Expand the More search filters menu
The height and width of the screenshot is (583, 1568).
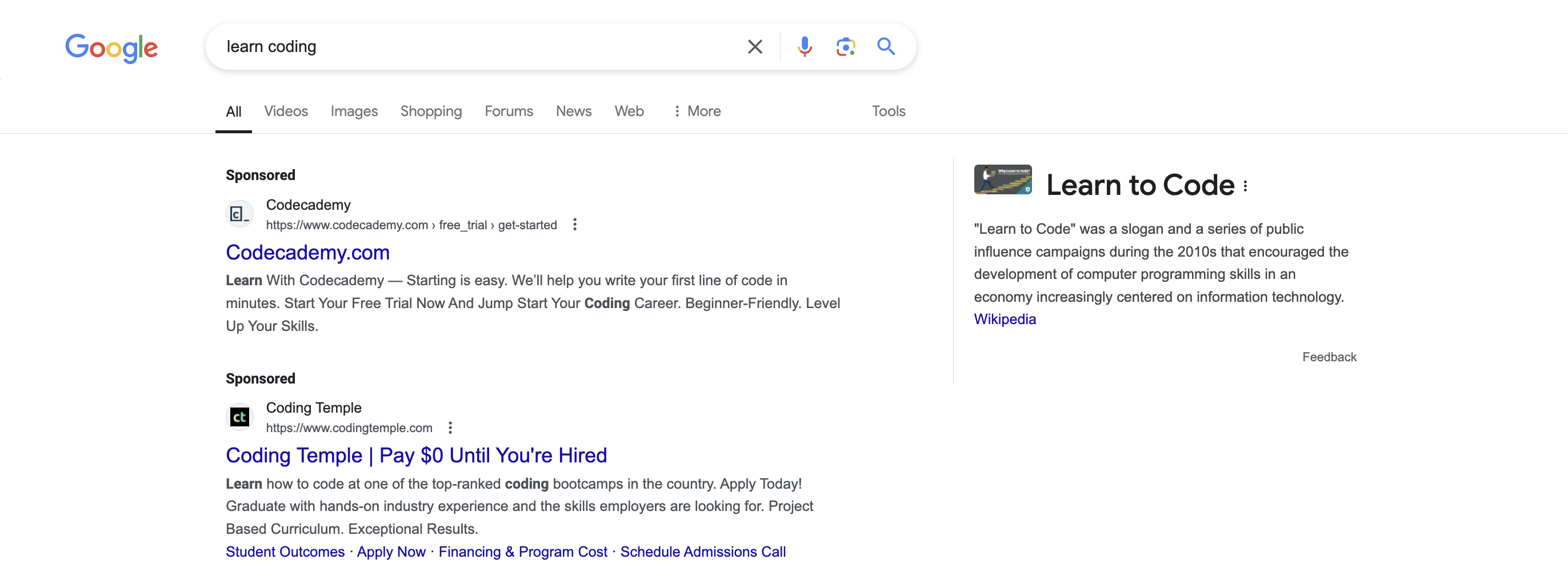[697, 111]
